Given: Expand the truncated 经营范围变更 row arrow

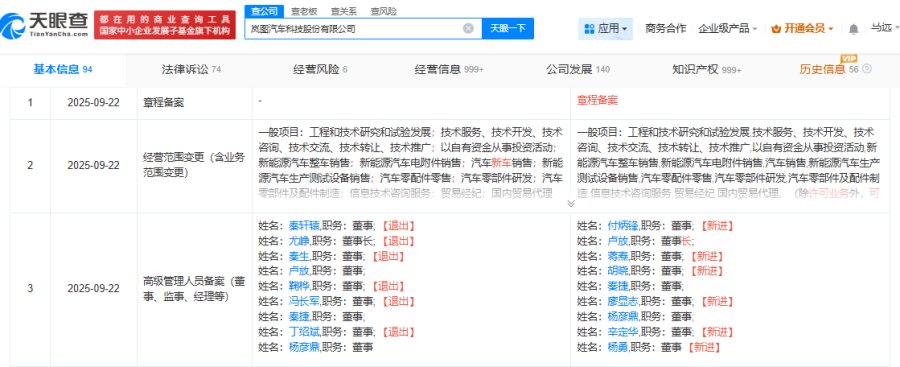Looking at the screenshot, I should click(x=571, y=203).
